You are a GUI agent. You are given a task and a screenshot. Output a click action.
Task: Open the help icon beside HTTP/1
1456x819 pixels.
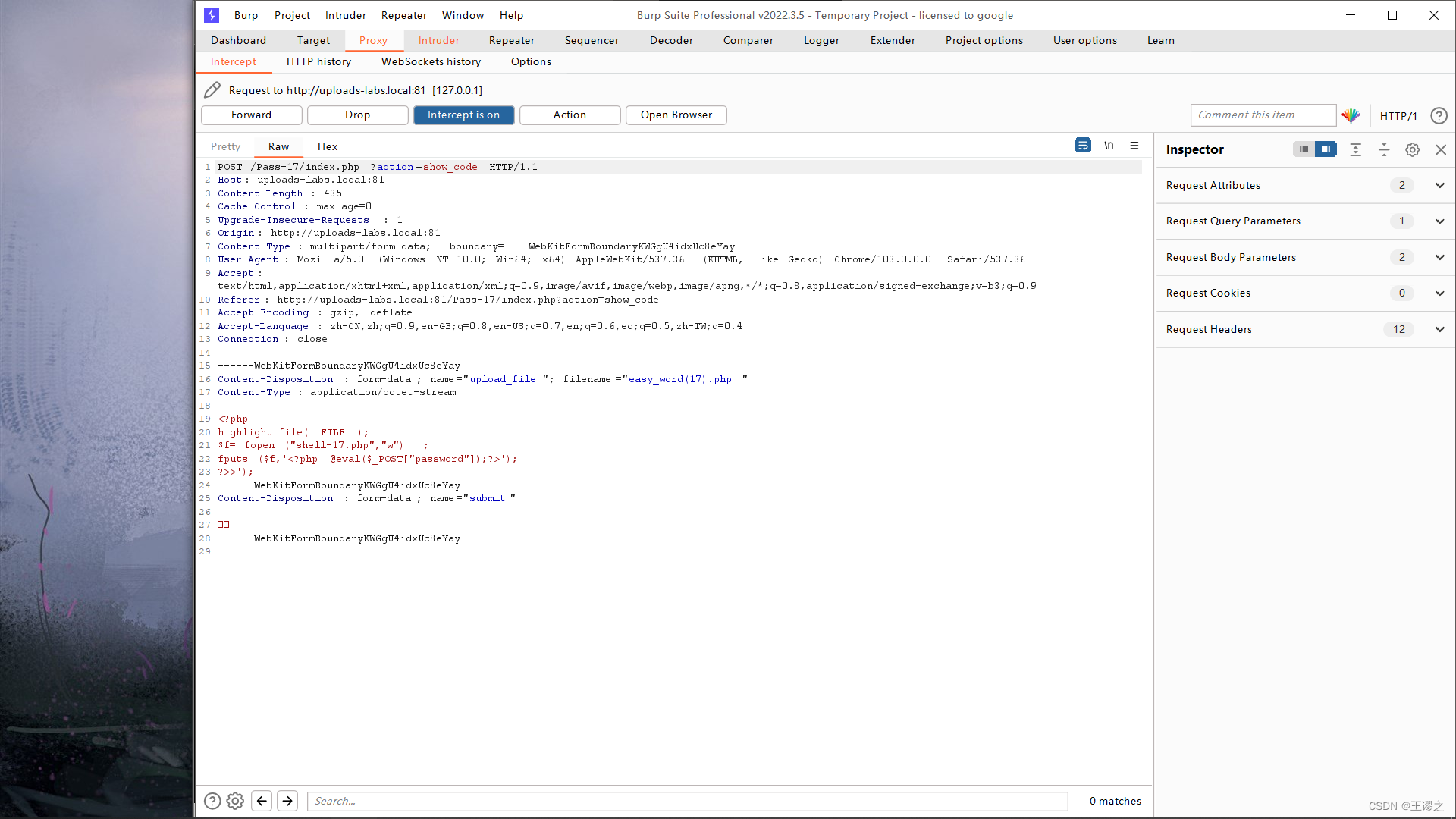[1439, 115]
